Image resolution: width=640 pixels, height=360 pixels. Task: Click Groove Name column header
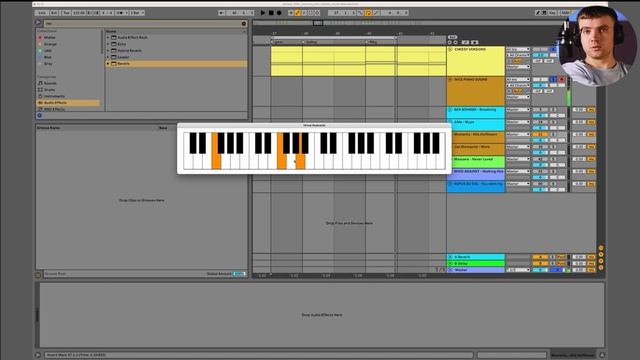coord(49,128)
